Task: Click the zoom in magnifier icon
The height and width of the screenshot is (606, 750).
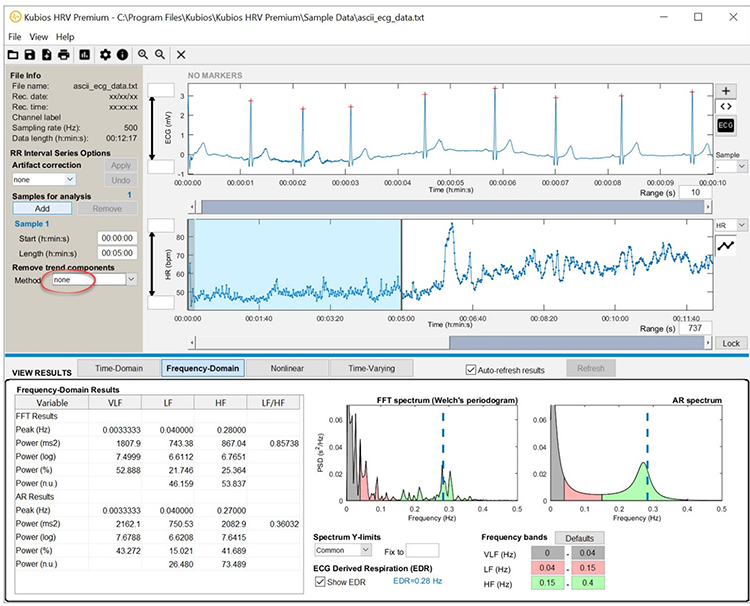Action: tap(143, 54)
